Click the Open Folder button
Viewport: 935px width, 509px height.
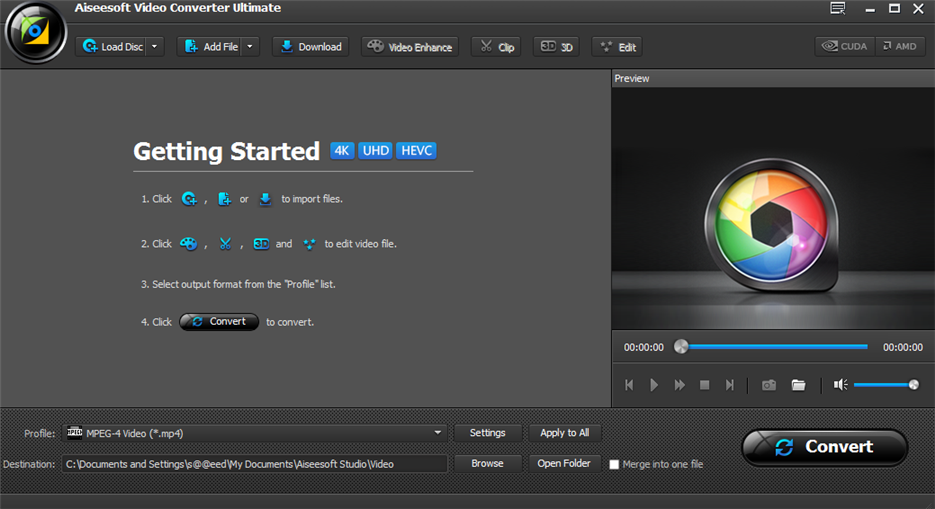point(564,463)
